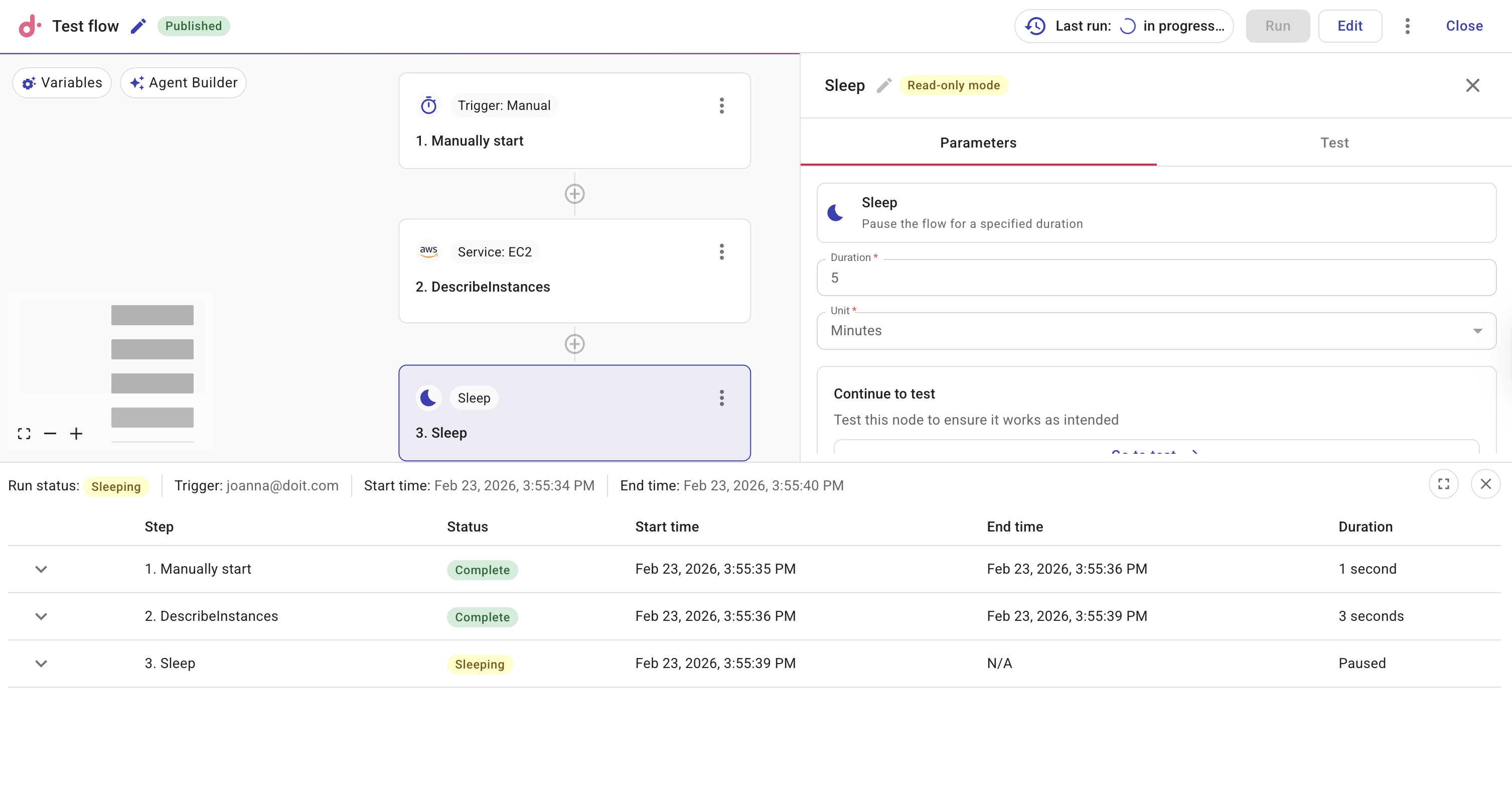
Task: Open the three-dot menu on the Sleep node
Action: tap(721, 399)
